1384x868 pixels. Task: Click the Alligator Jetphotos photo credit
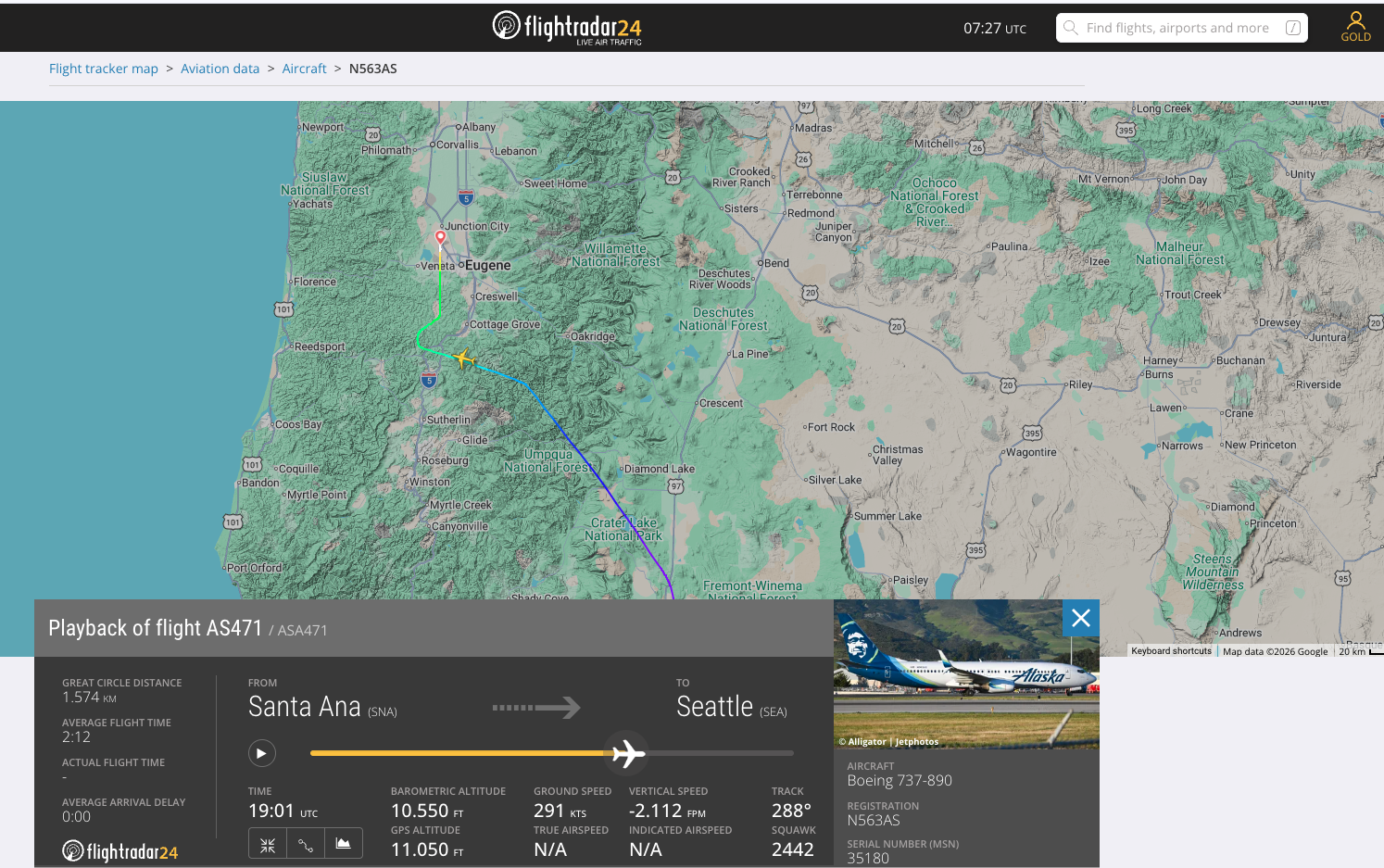889,741
